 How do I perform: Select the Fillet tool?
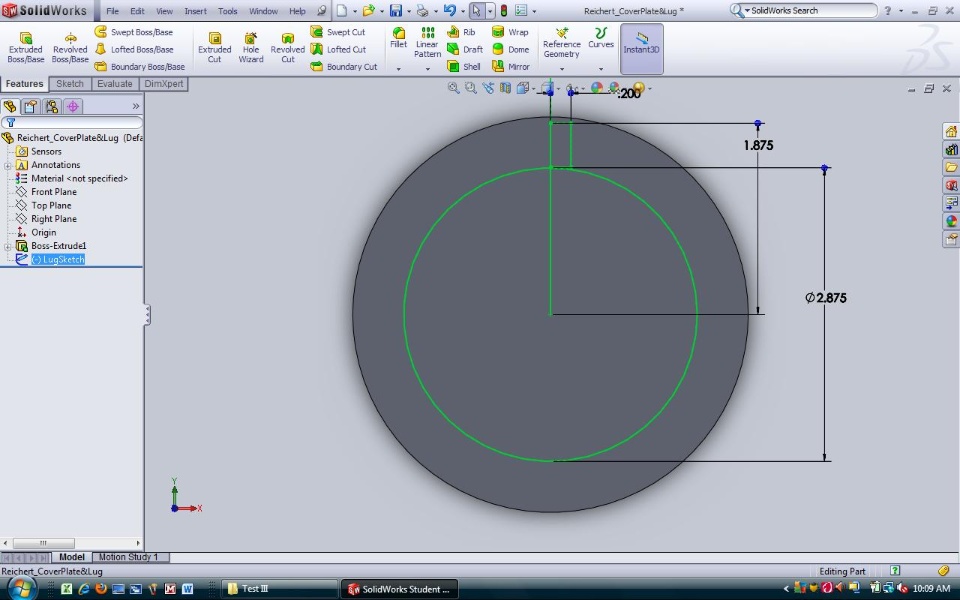[399, 38]
